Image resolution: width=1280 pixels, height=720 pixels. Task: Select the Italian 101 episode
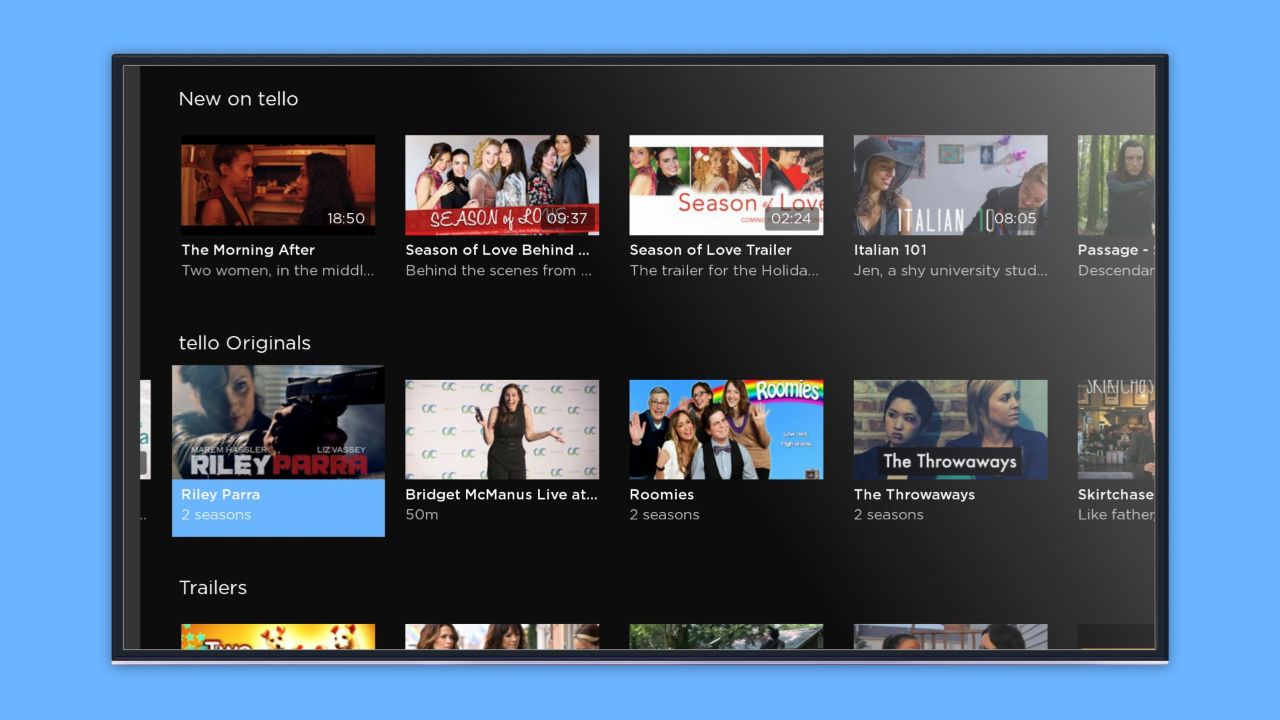point(950,185)
